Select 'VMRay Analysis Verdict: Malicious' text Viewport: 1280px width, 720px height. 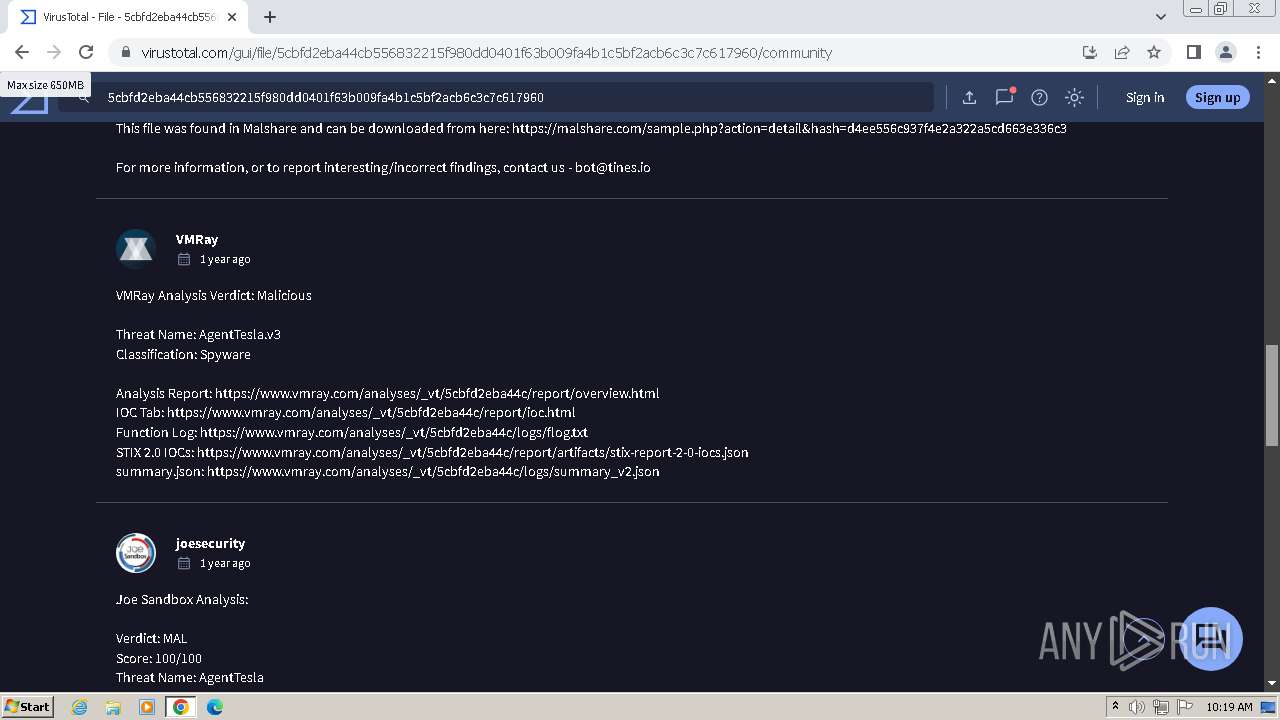(214, 295)
